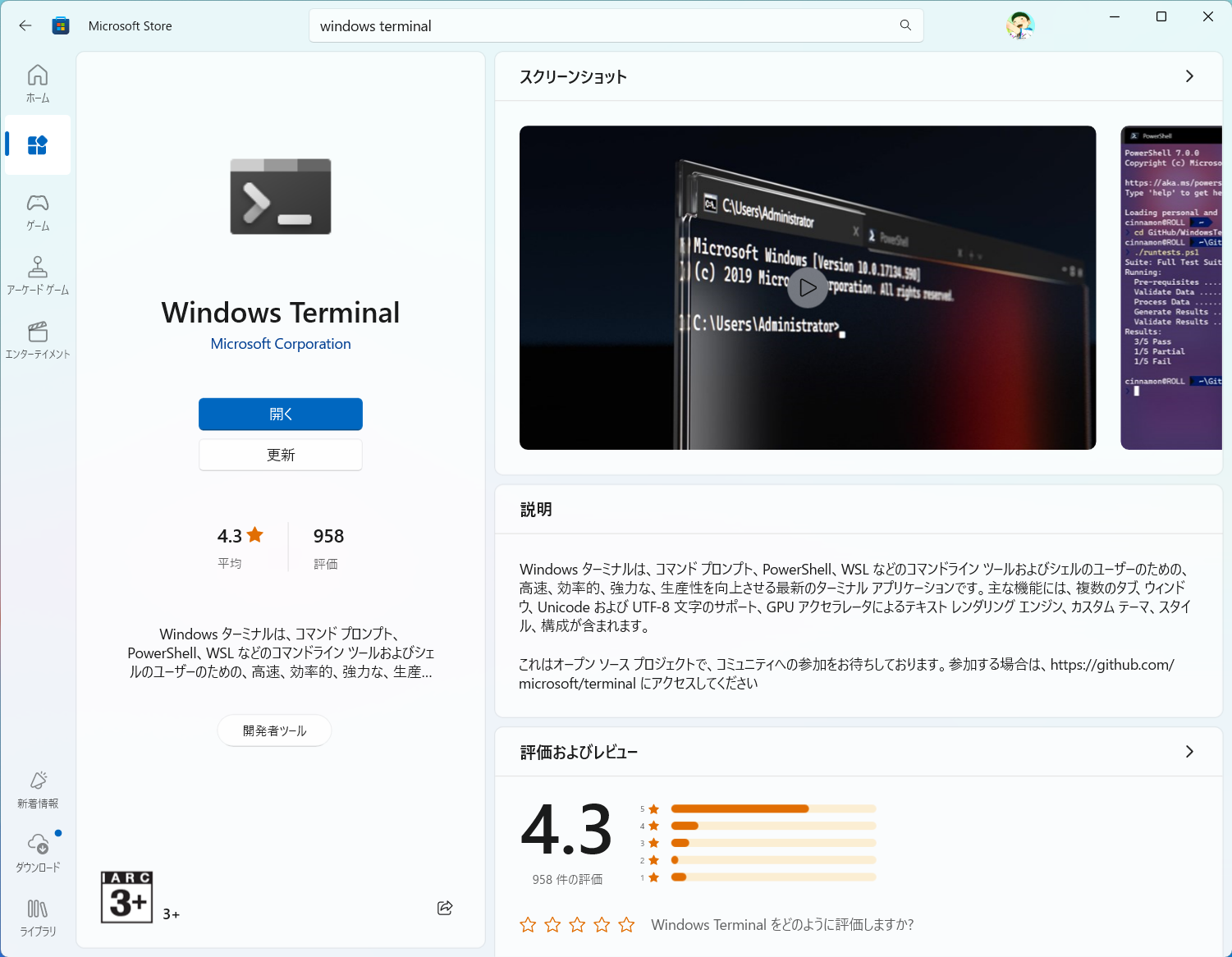
Task: Rate four stars
Action: (x=602, y=925)
